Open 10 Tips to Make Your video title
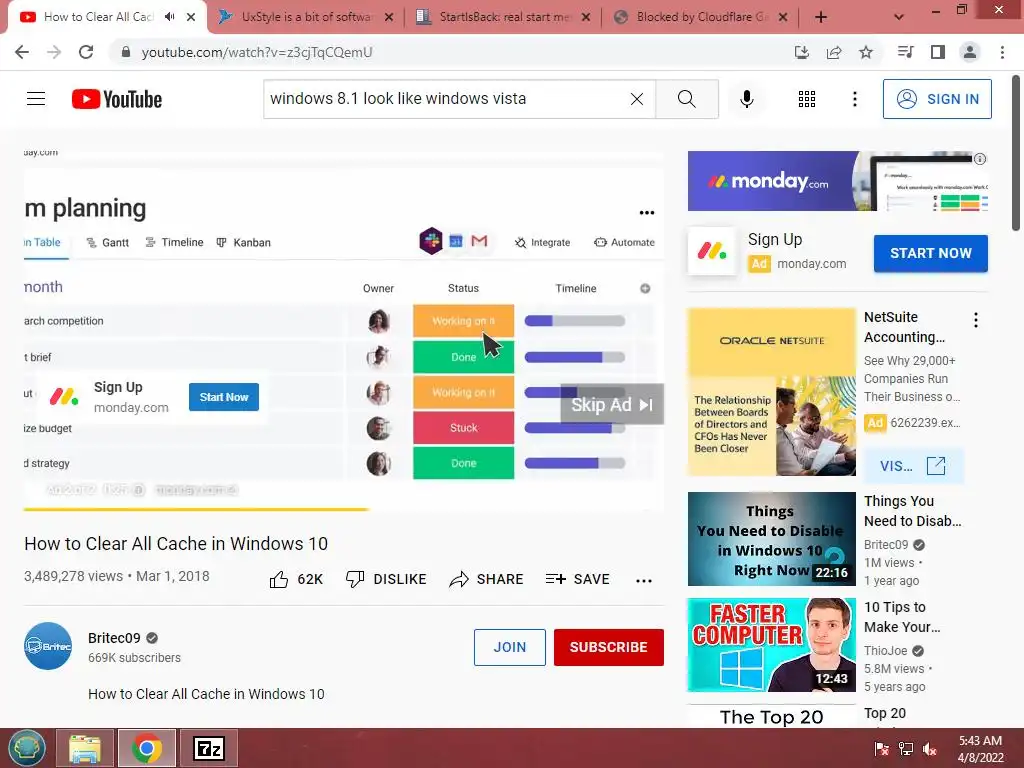Viewport: 1024px width, 768px height. tap(902, 617)
